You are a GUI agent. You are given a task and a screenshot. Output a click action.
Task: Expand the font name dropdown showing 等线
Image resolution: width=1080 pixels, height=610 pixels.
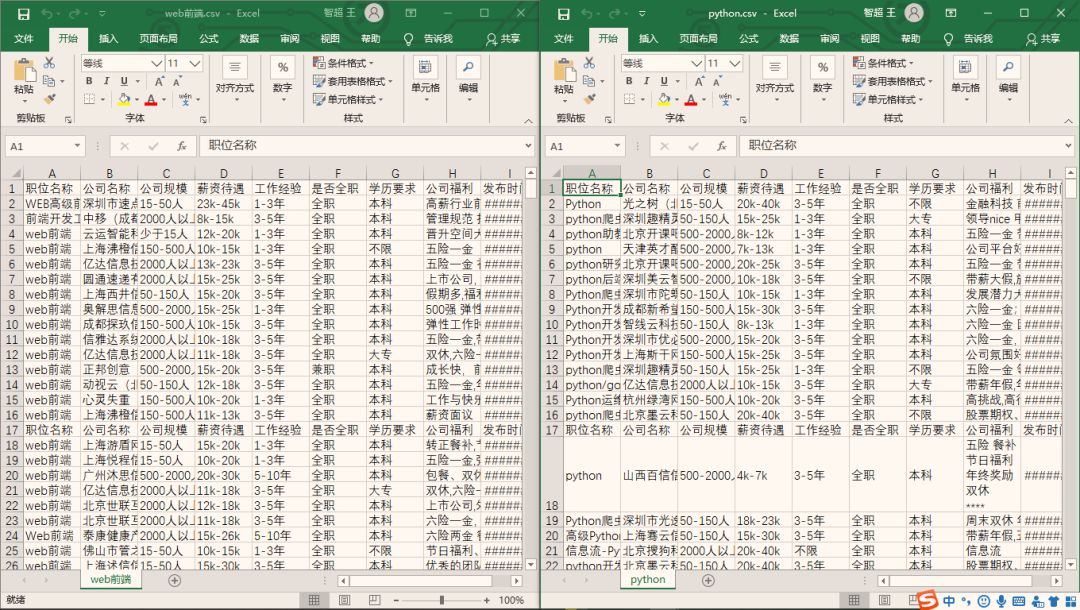tap(156, 63)
